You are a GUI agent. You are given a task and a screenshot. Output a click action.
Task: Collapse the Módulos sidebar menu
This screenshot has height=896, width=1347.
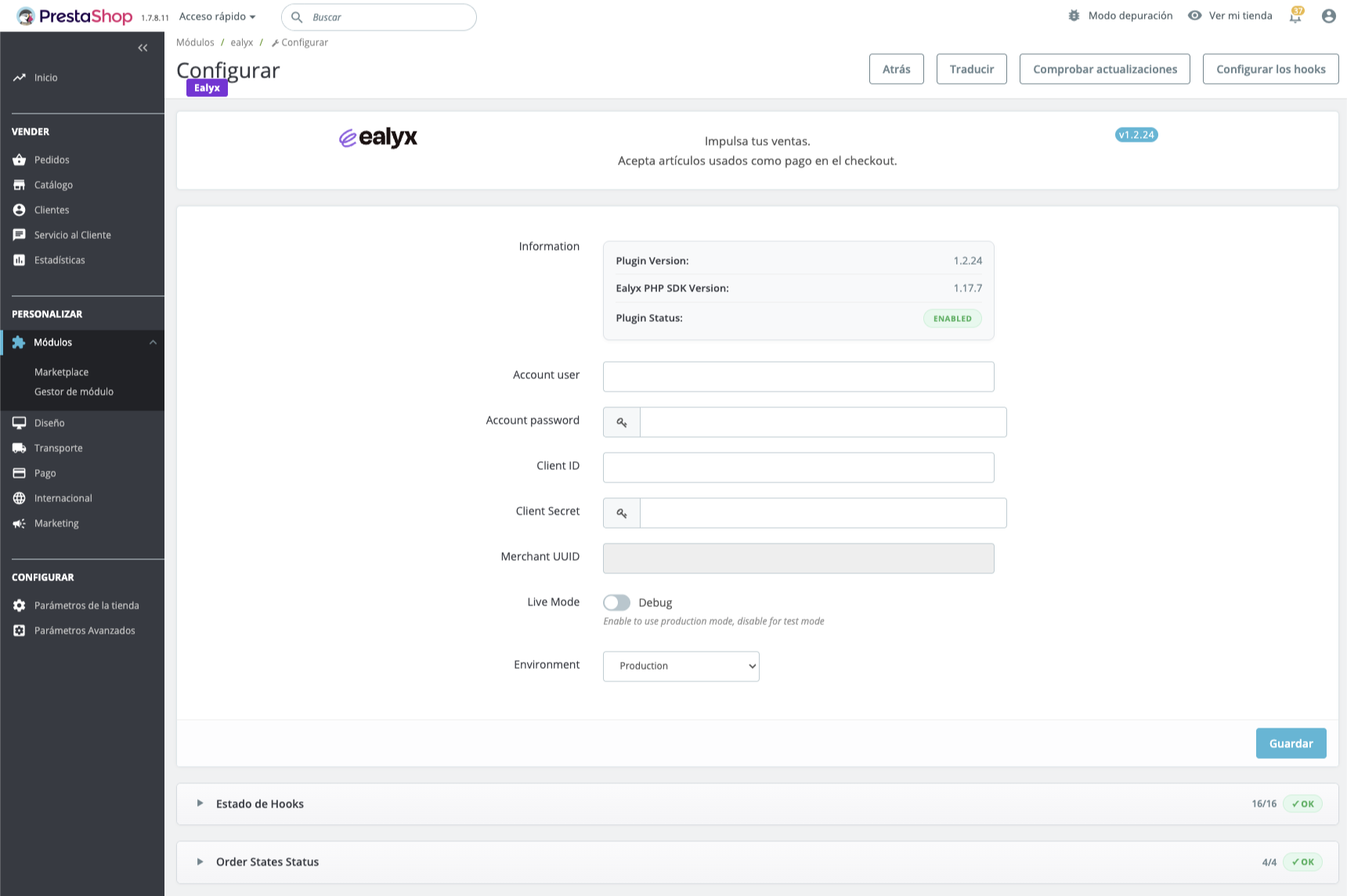(x=153, y=342)
